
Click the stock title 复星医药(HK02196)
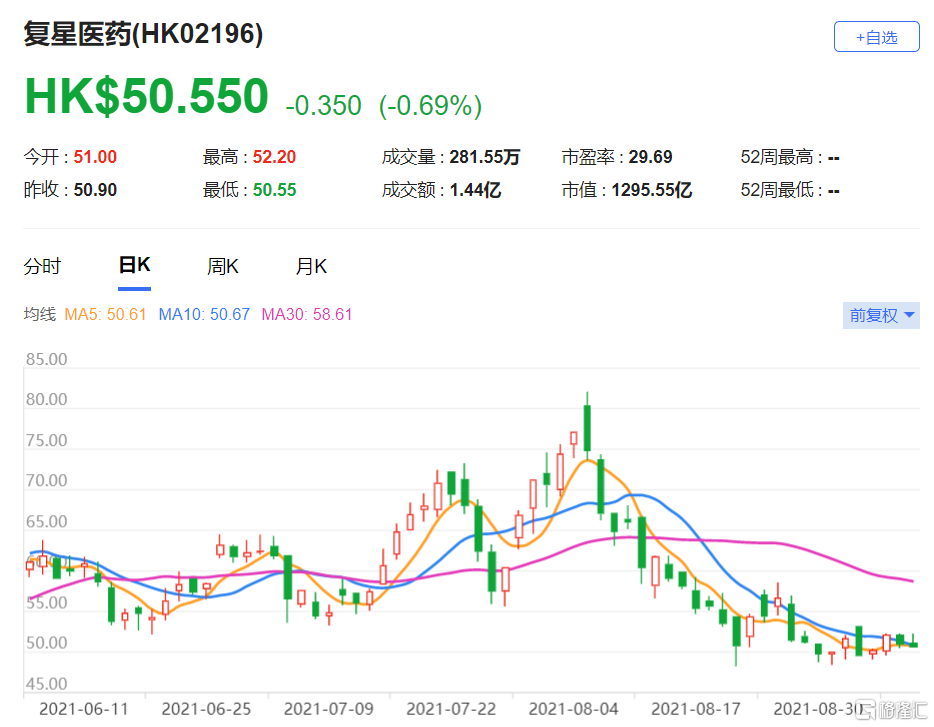[143, 34]
